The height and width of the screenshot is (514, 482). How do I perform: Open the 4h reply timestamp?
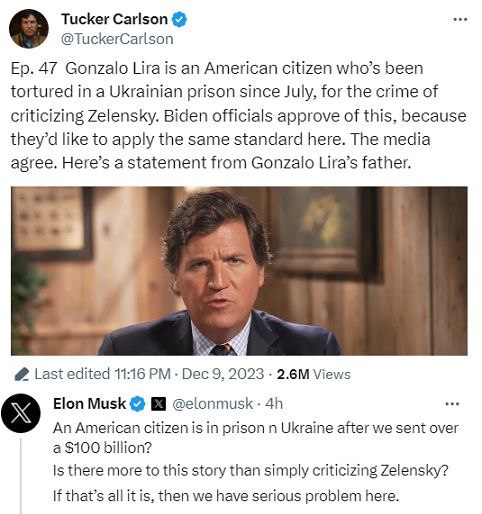pyautogui.click(x=274, y=404)
